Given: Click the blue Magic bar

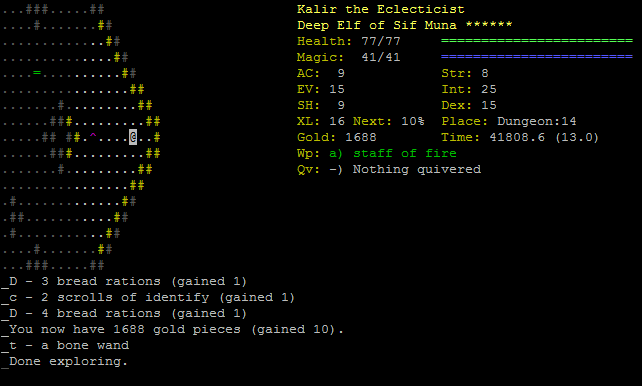Looking at the screenshot, I should pos(537,57).
